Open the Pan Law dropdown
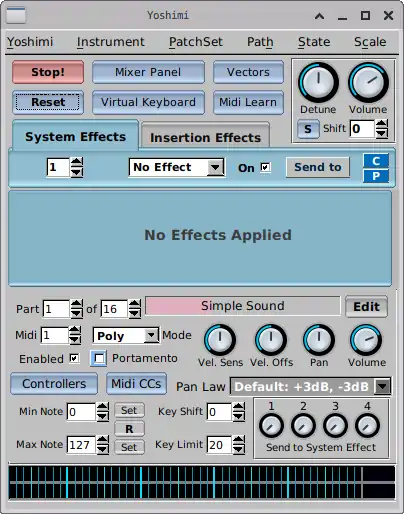This screenshot has width=404, height=514. pyautogui.click(x=310, y=387)
